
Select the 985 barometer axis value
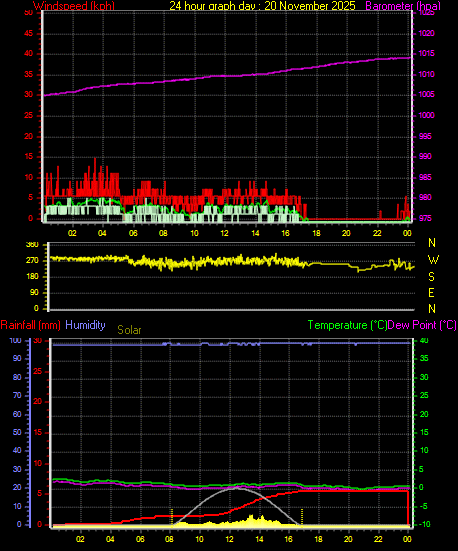click(425, 177)
